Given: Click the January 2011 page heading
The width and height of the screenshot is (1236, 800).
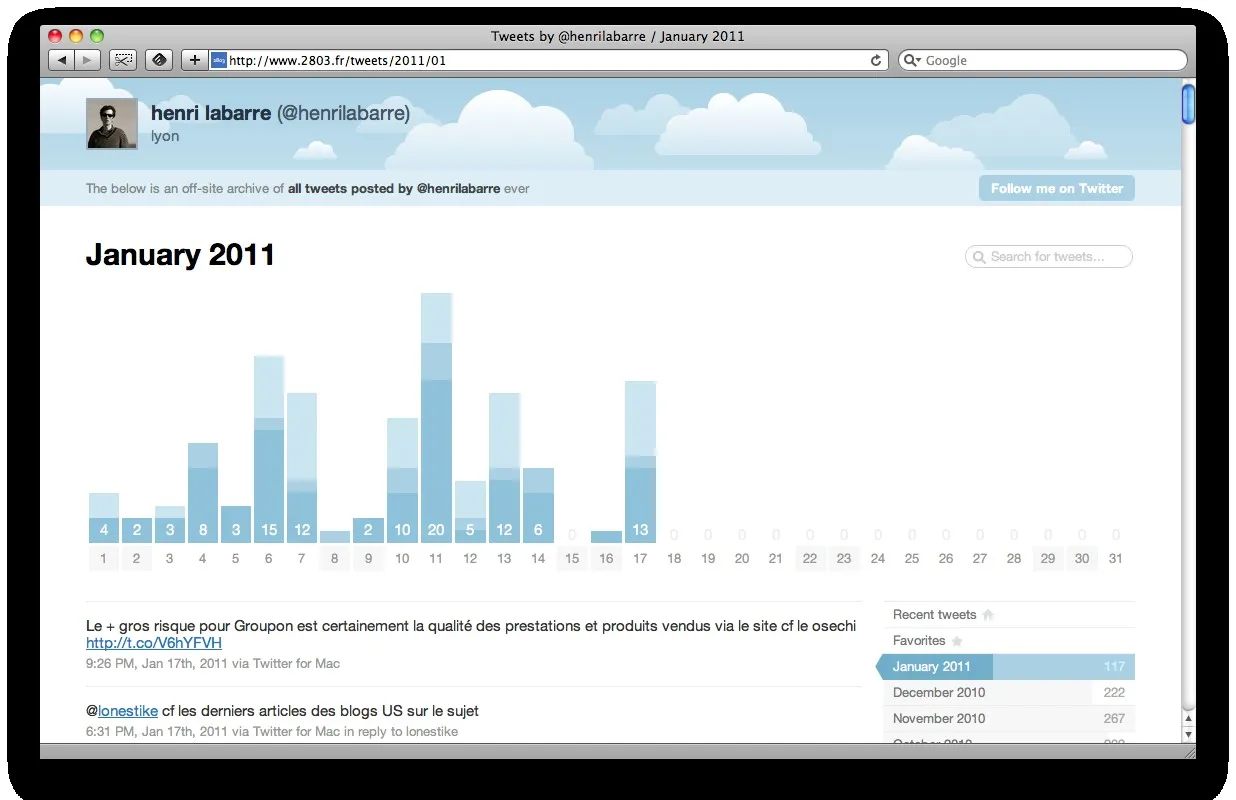Looking at the screenshot, I should pos(180,254).
